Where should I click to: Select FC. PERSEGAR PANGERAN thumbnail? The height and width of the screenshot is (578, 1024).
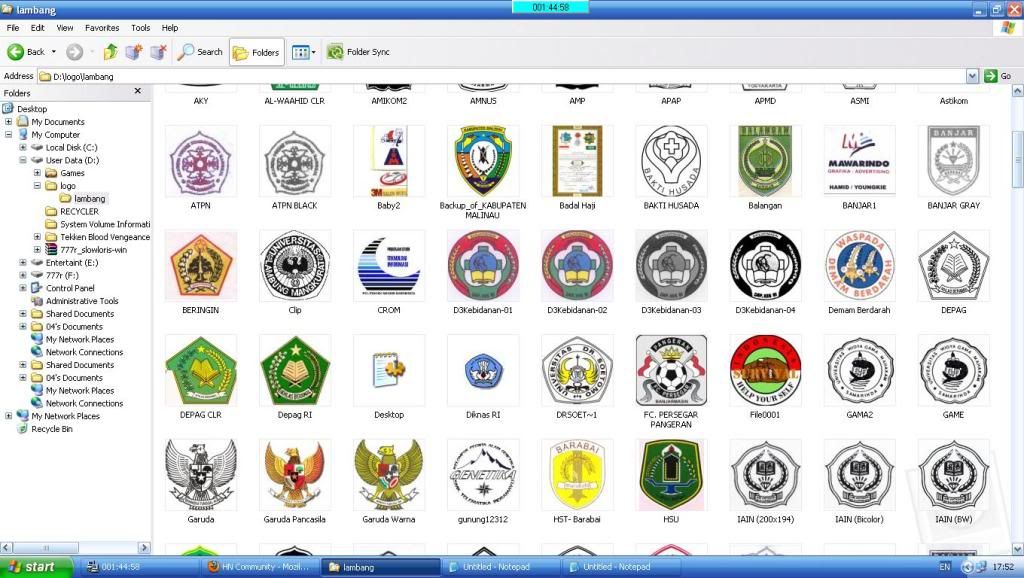(x=671, y=370)
